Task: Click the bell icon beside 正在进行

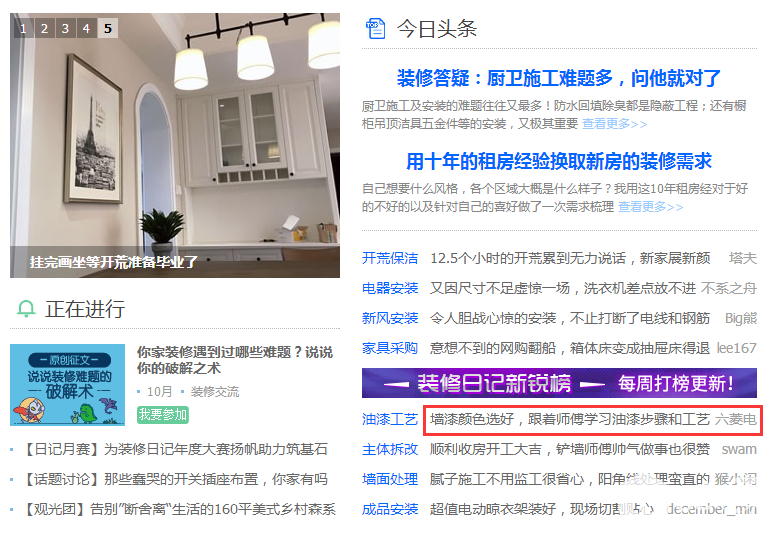Action: click(26, 309)
